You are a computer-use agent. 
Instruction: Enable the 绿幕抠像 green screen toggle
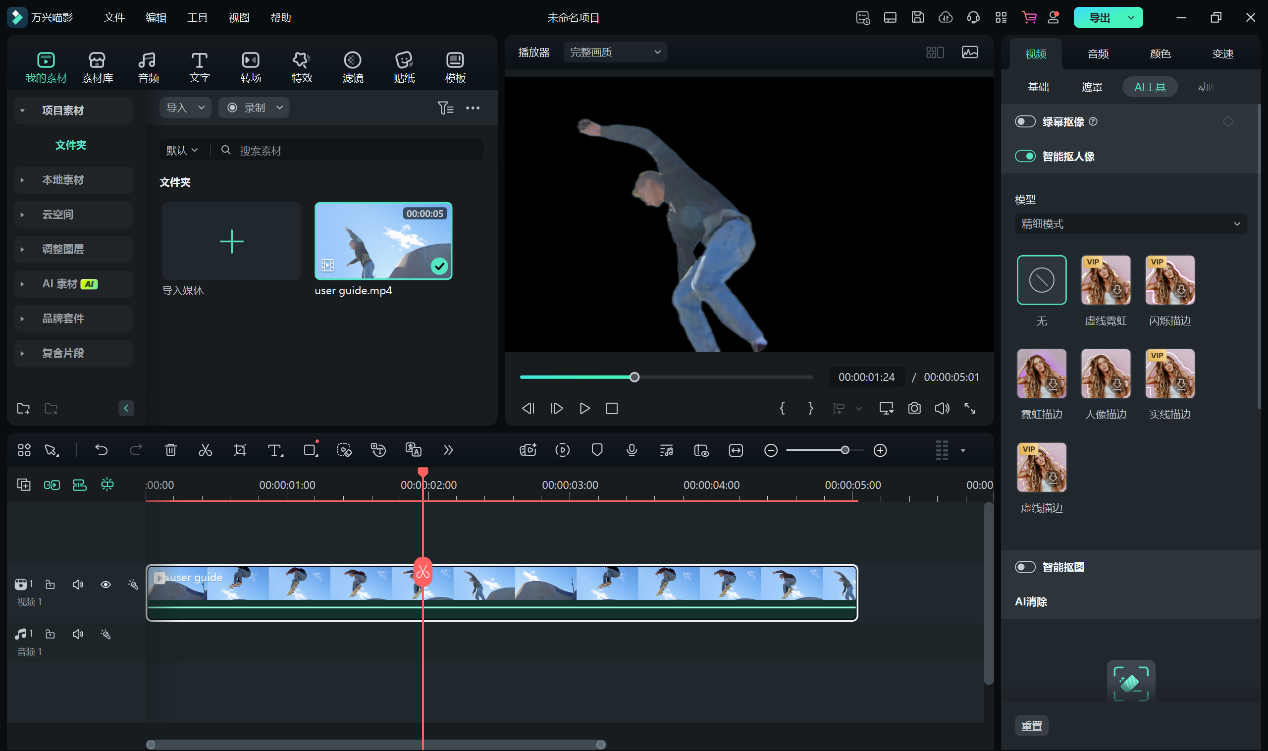(x=1025, y=122)
